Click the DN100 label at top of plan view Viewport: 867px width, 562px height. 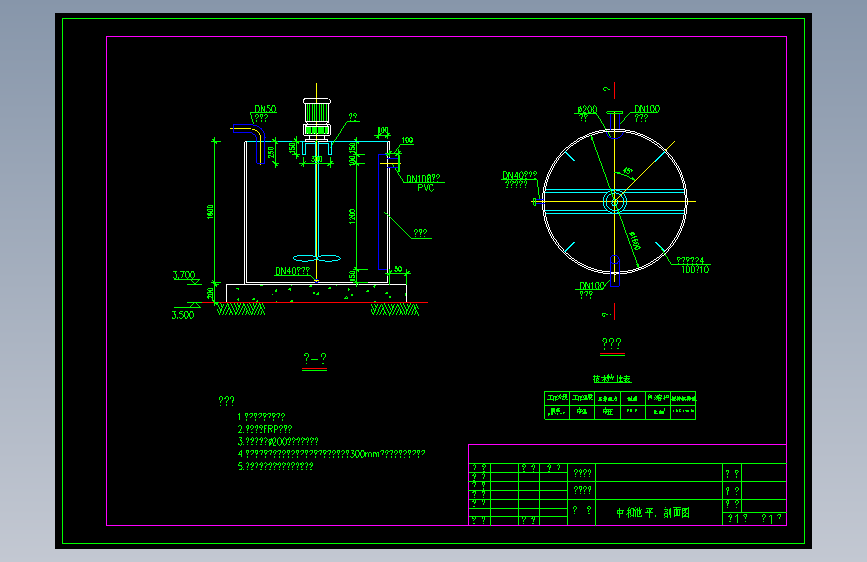[647, 109]
